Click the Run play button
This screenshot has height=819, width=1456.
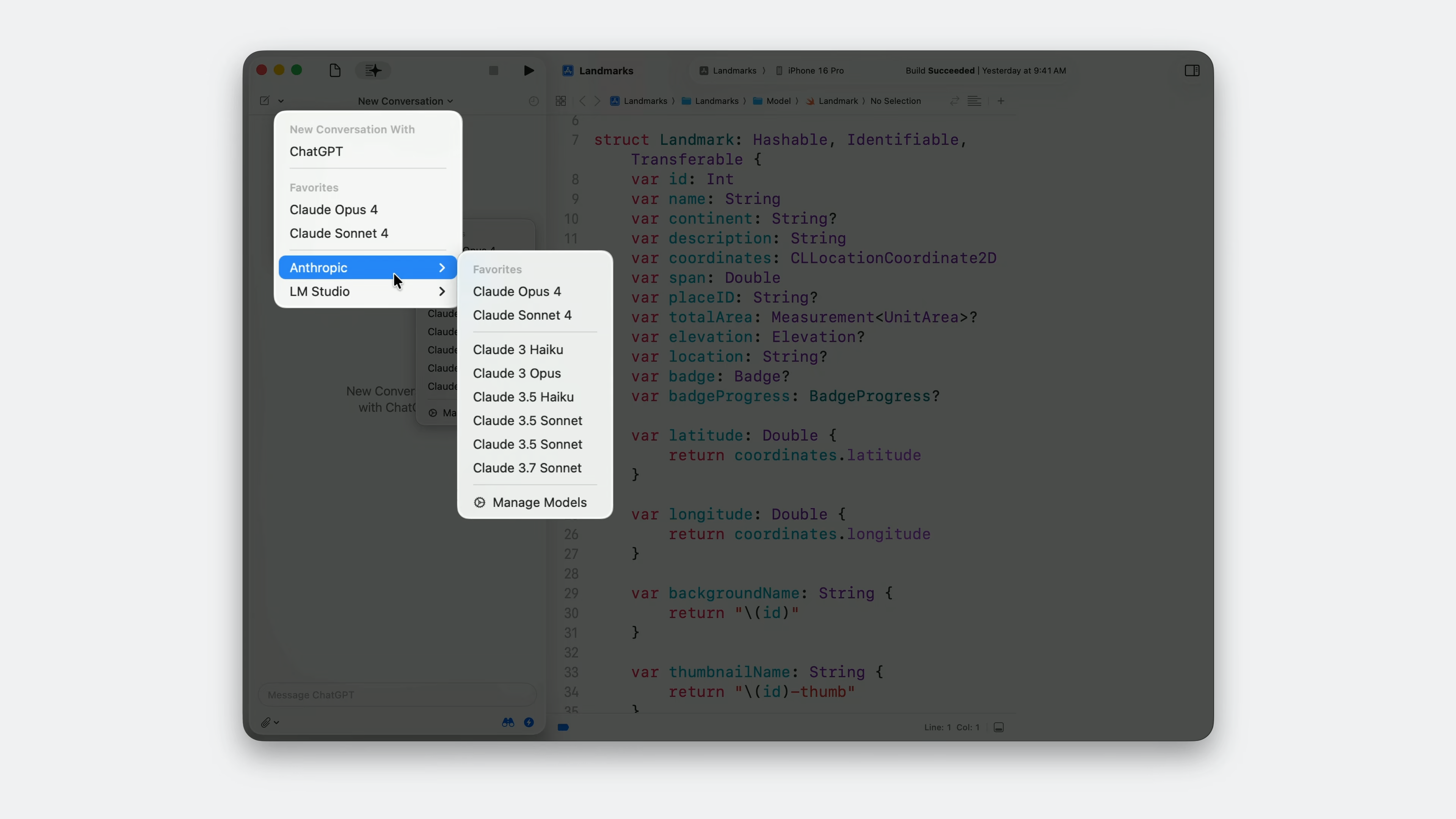point(529,71)
